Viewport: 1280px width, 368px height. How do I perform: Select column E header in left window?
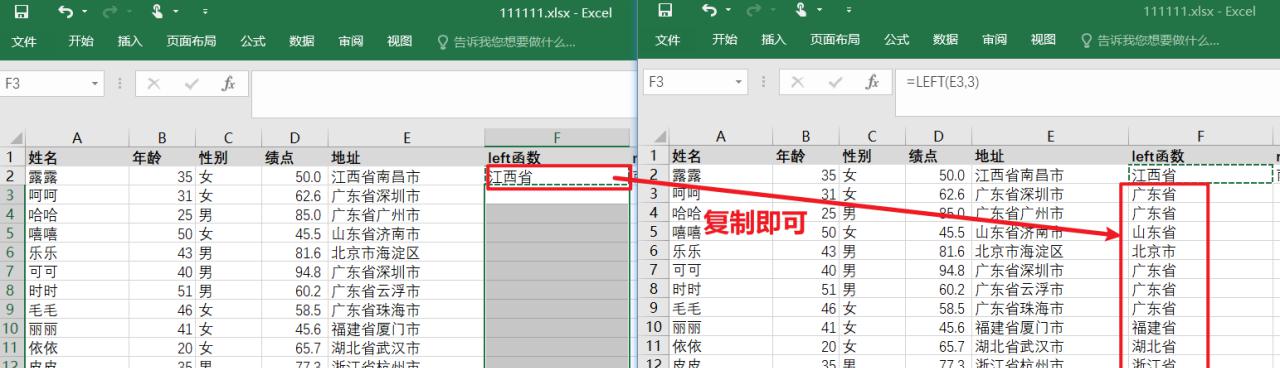click(407, 138)
